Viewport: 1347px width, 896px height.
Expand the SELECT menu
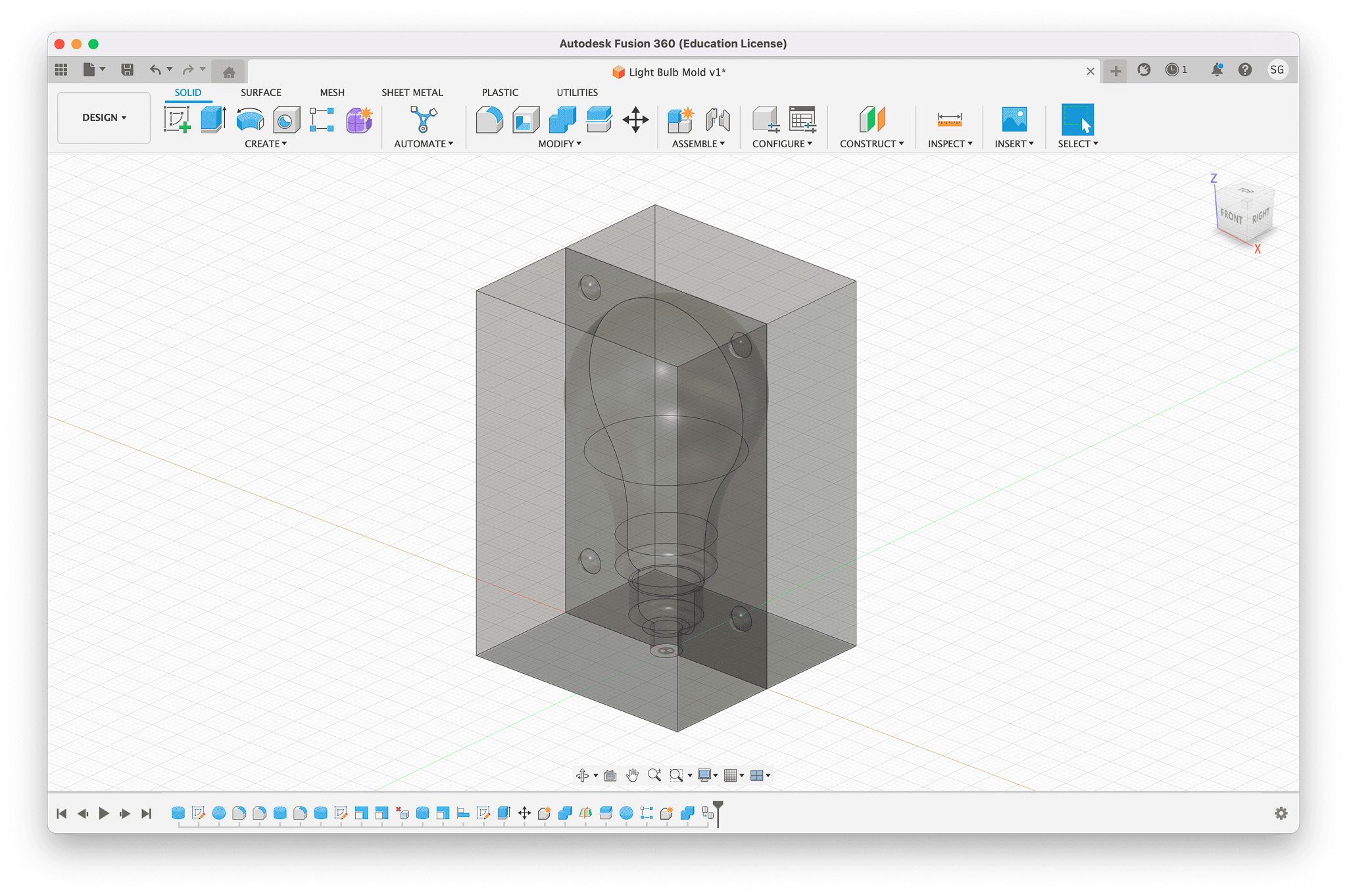(1078, 144)
